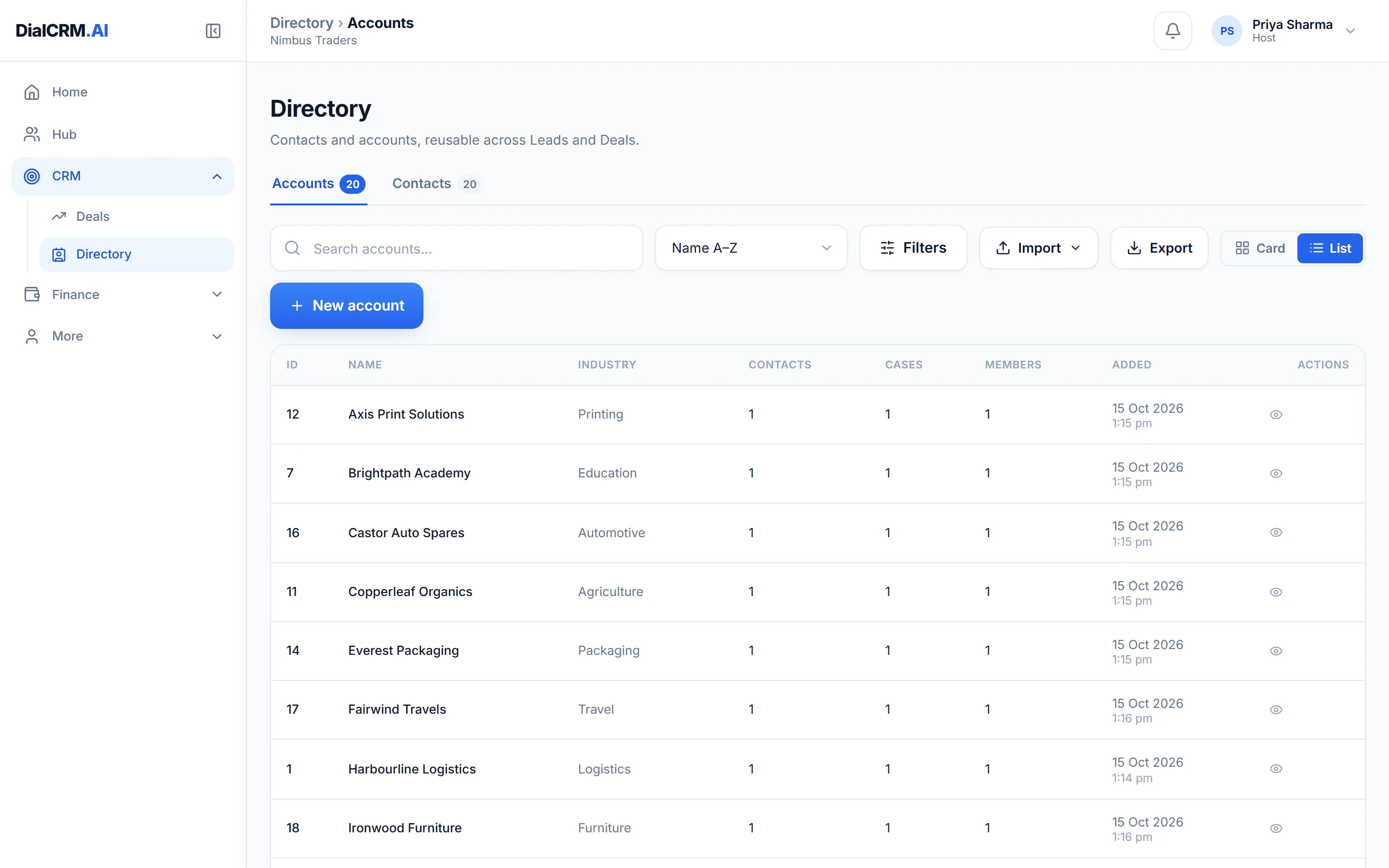Collapse the sidebar panel icon
The image size is (1389, 868).
pos(213,30)
